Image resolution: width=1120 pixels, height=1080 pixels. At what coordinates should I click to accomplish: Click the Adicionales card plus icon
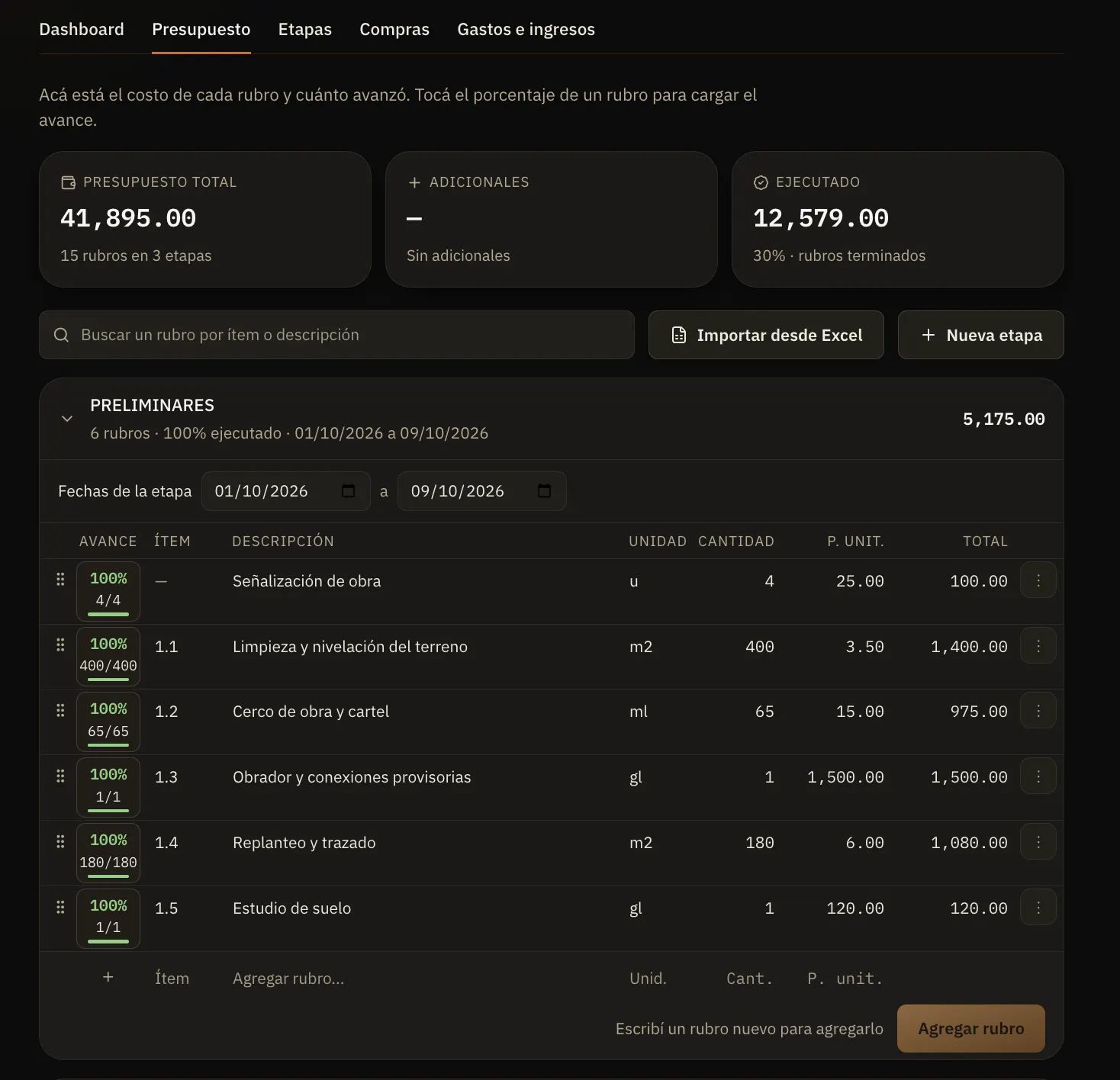click(x=414, y=182)
